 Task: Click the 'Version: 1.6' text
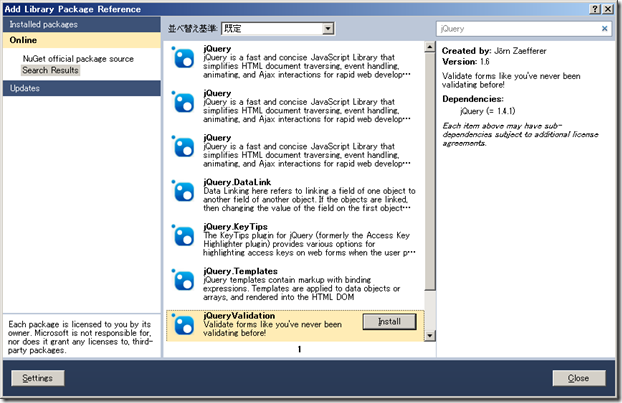tap(466, 61)
